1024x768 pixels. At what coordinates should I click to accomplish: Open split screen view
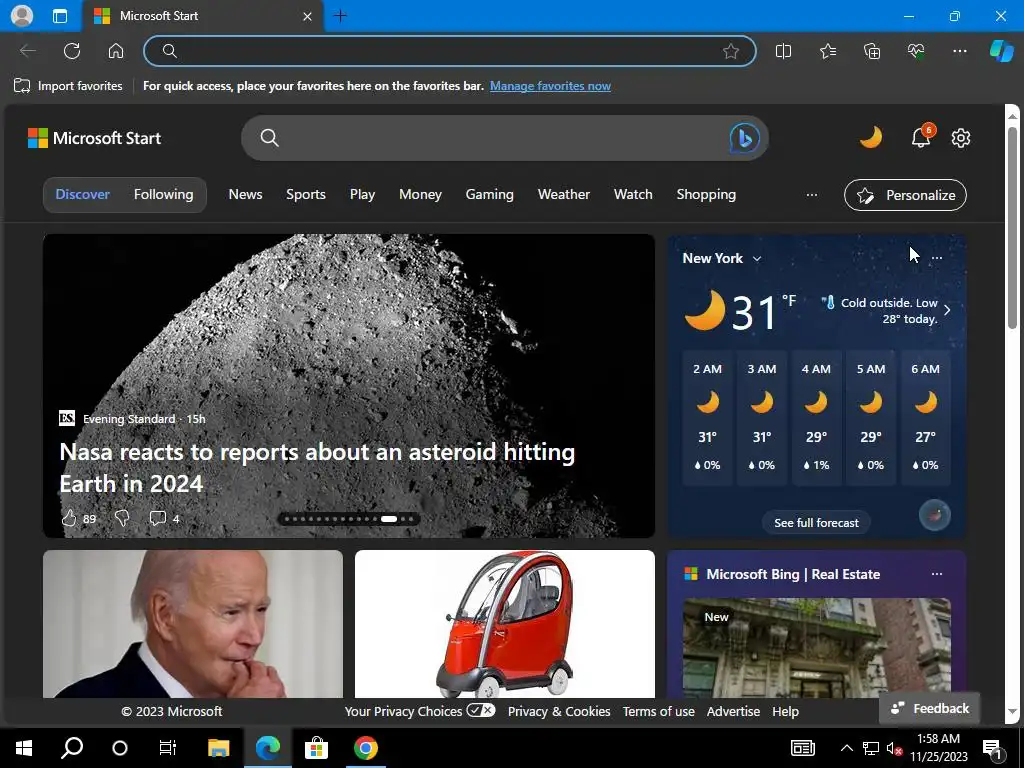click(x=783, y=51)
